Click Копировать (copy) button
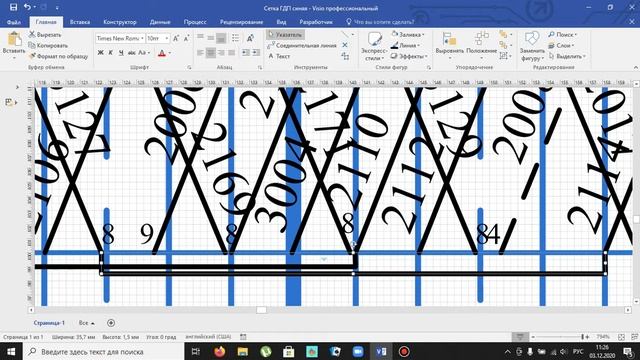 [x=48, y=45]
